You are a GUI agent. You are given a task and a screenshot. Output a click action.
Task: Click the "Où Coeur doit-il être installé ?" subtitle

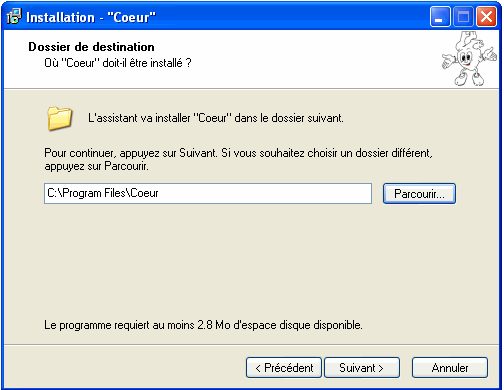[118, 63]
